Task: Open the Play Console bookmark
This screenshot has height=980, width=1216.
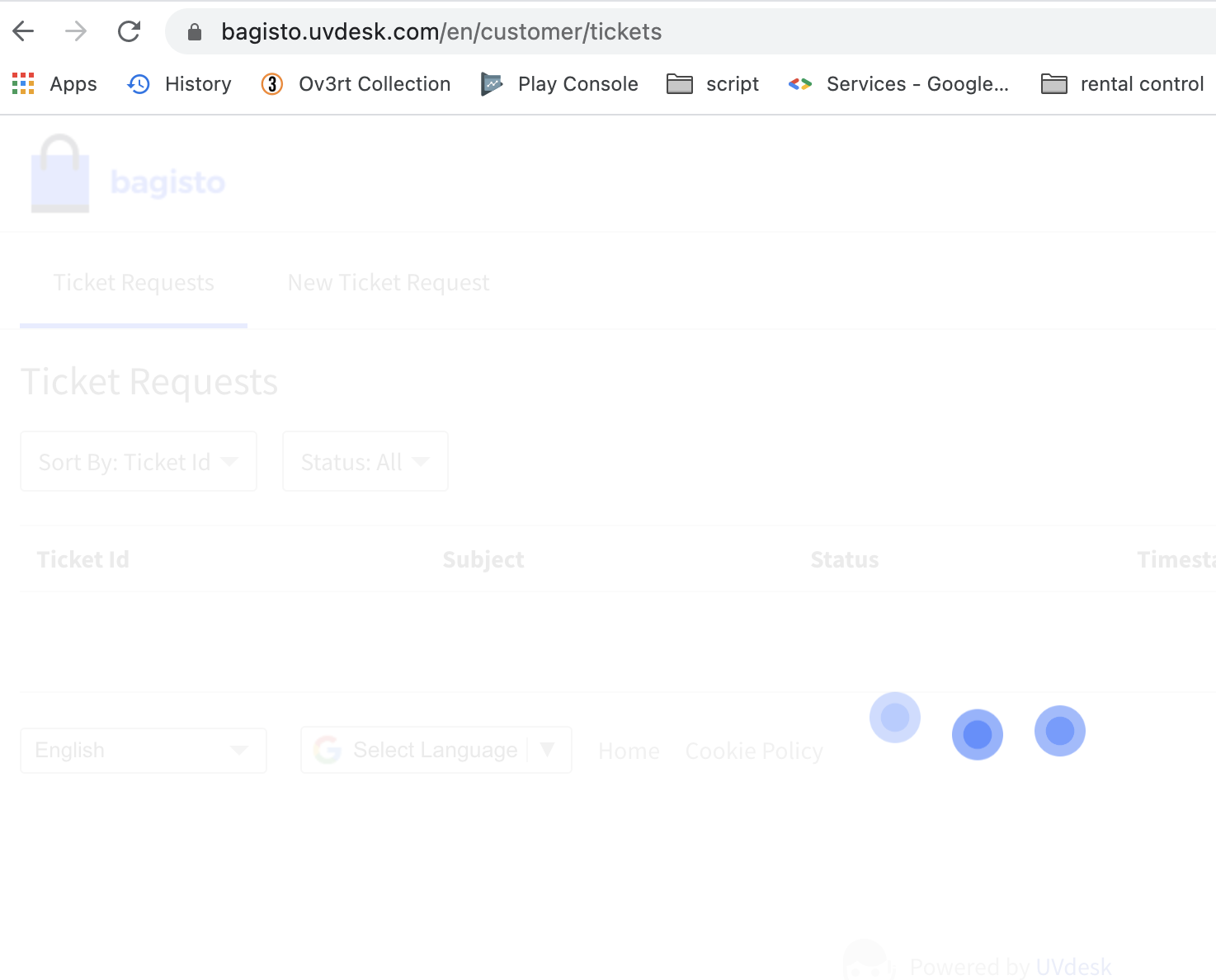Action: coord(559,84)
